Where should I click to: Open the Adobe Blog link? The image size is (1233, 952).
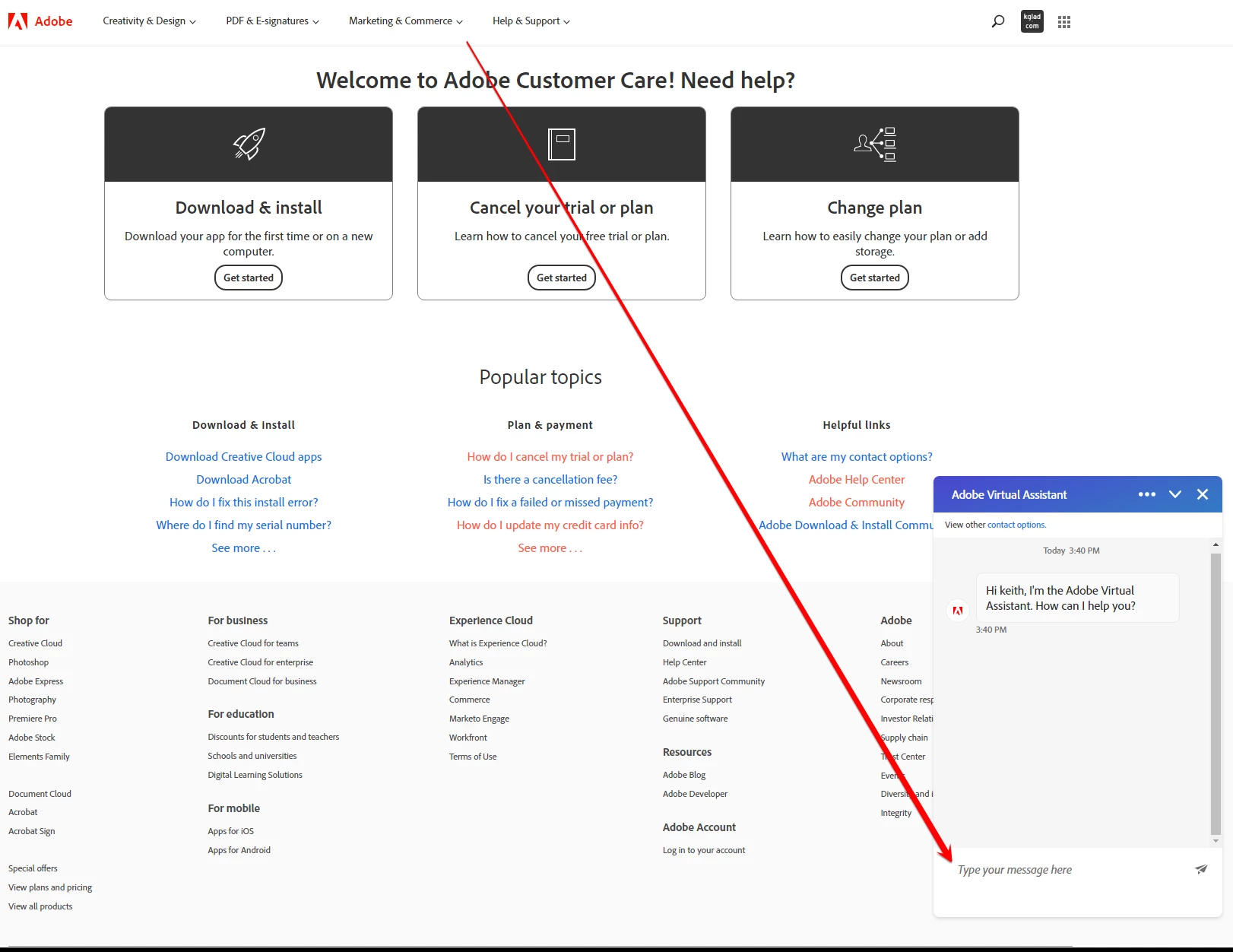[x=684, y=775]
